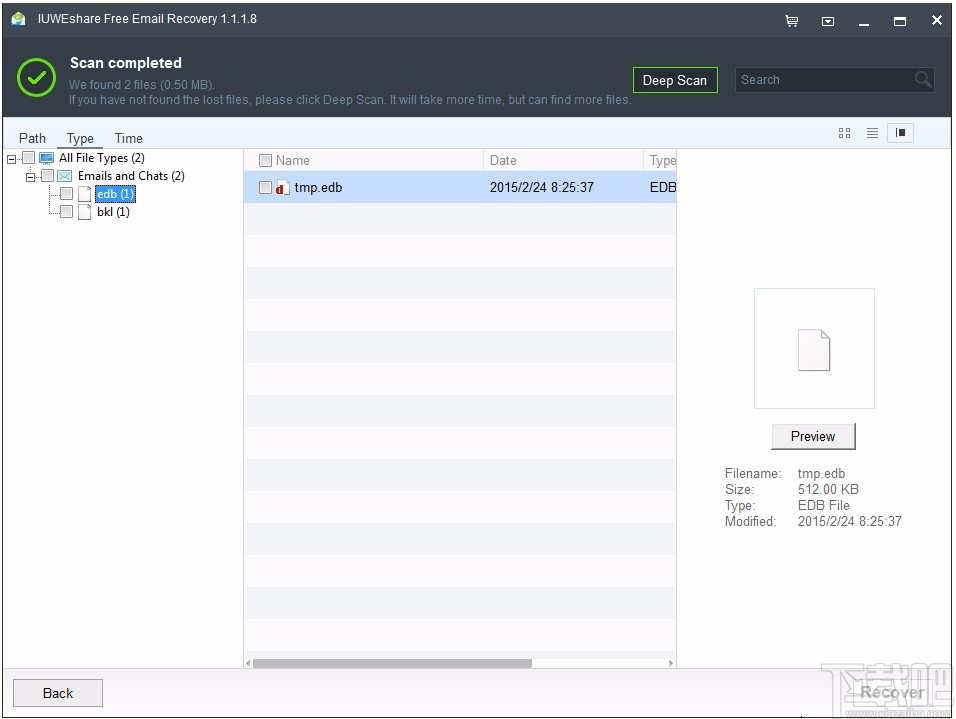Click the magnifier search icon
The width and height of the screenshot is (956, 719).
pyautogui.click(x=923, y=79)
